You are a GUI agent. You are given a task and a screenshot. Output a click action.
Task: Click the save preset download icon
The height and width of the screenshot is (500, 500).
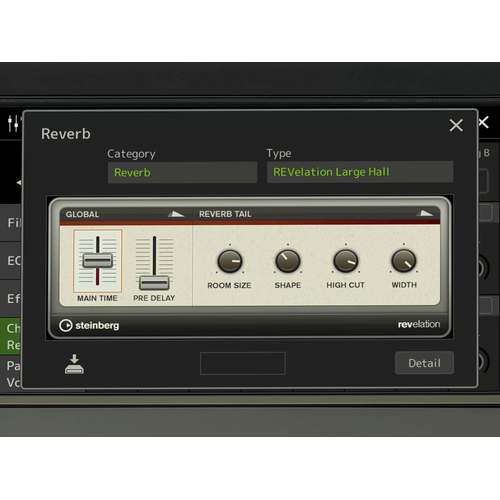point(74,364)
